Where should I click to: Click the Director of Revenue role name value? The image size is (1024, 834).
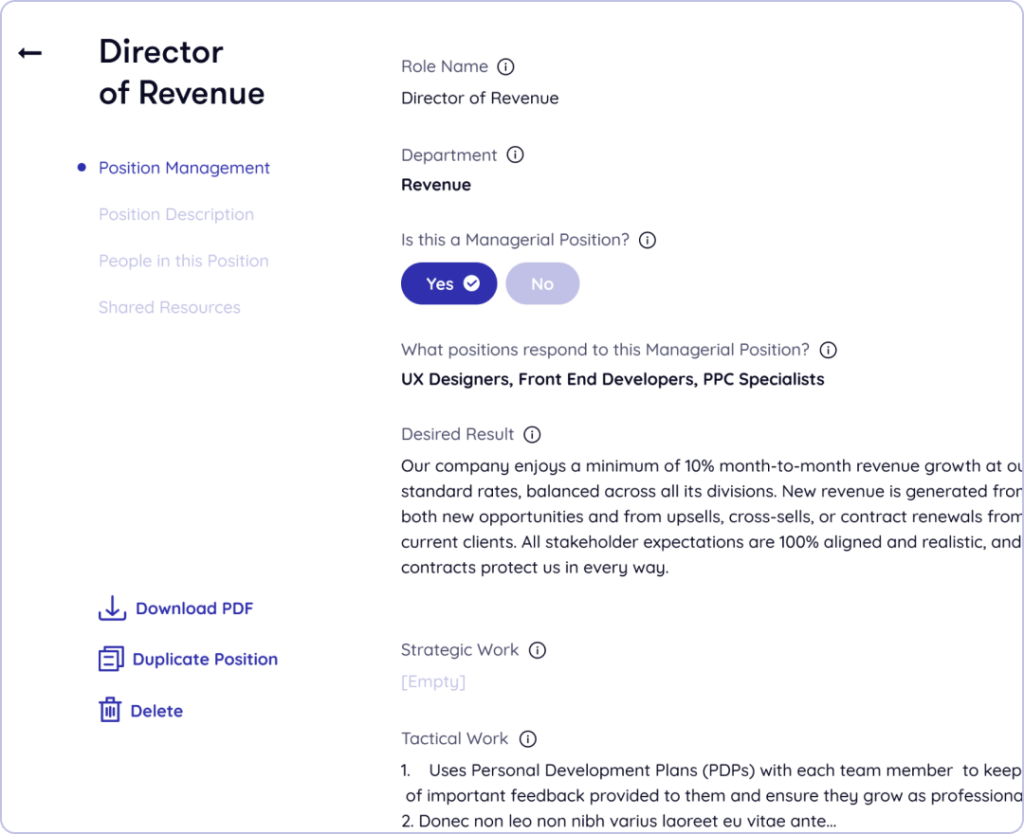(x=480, y=98)
